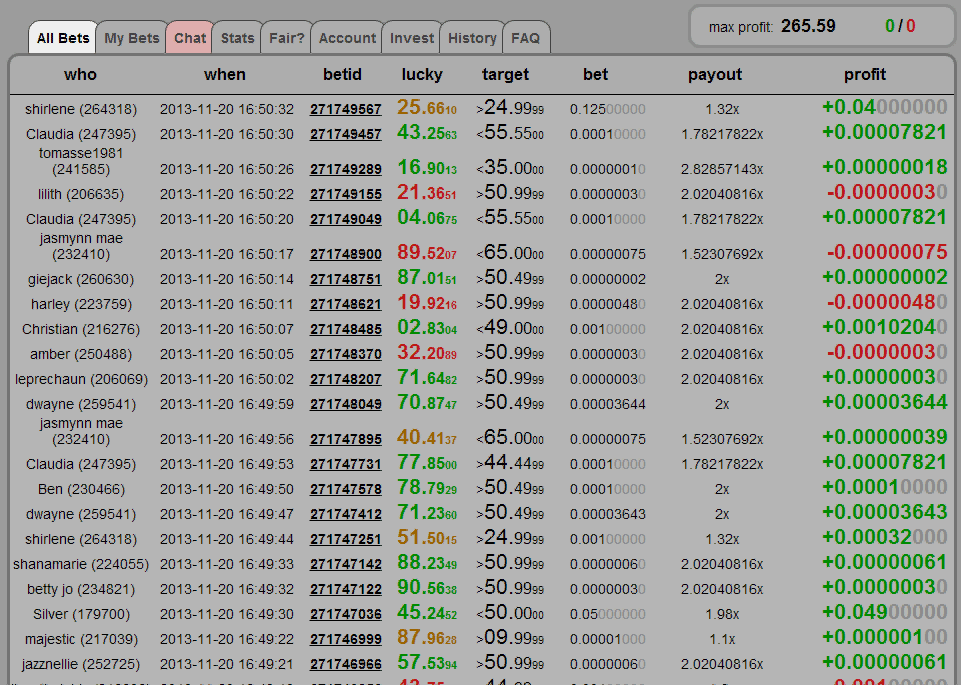This screenshot has width=961, height=685.
Task: Select user Ben (230466)
Action: (x=81, y=490)
